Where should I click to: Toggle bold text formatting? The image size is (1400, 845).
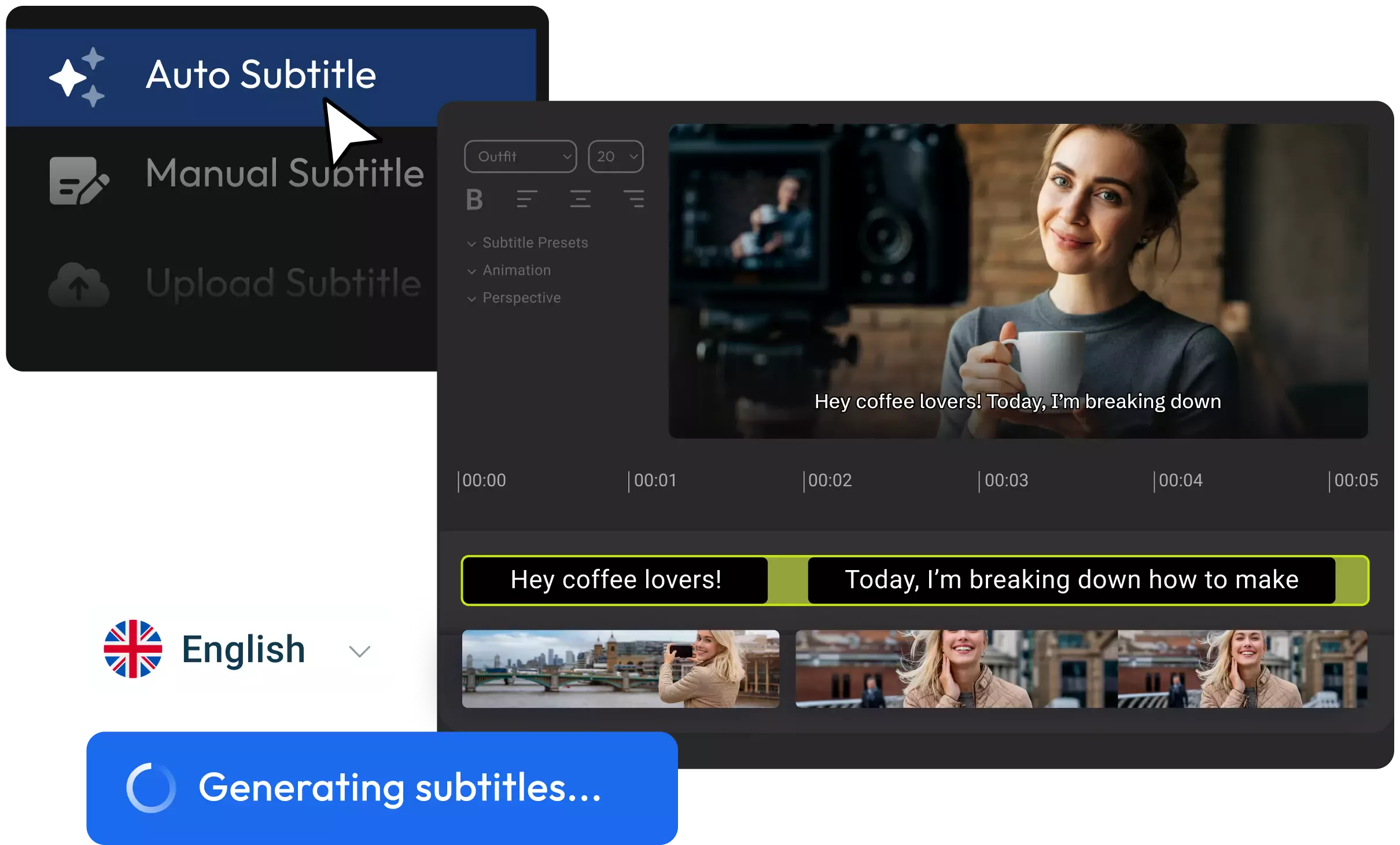474,200
